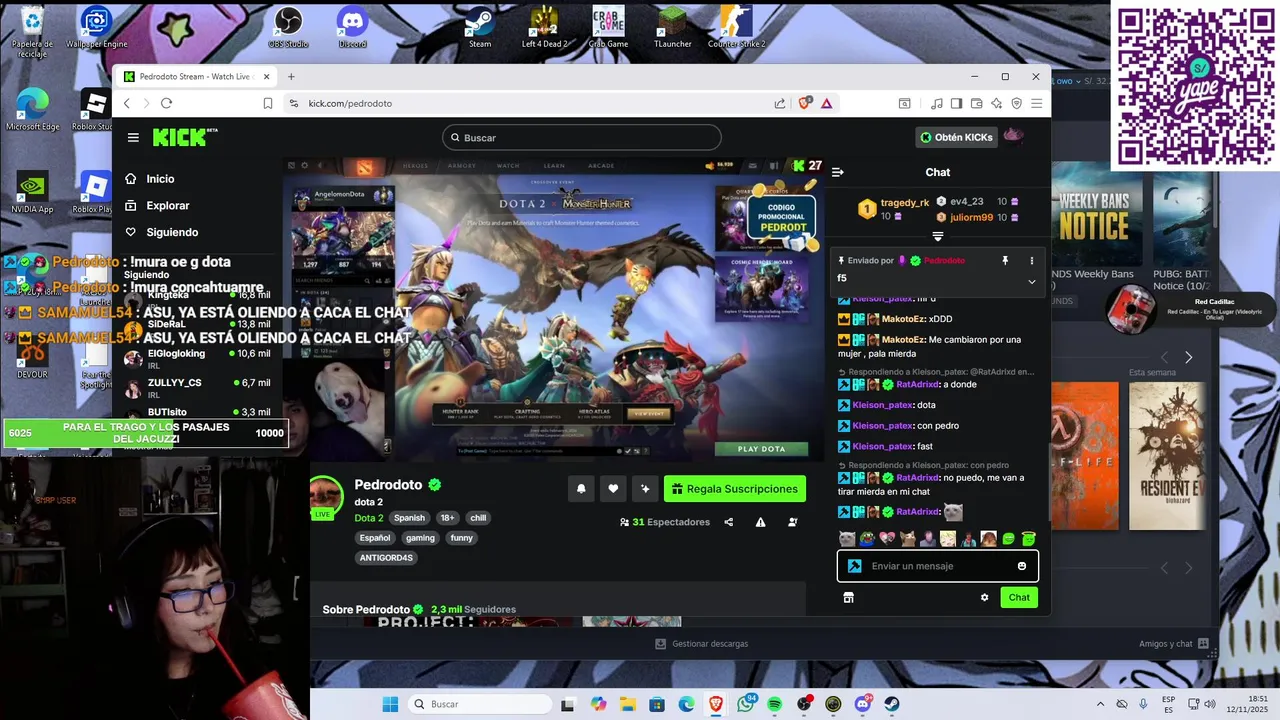Viewport: 1280px width, 720px height.
Task: Select the Spanish tag
Action: [409, 518]
